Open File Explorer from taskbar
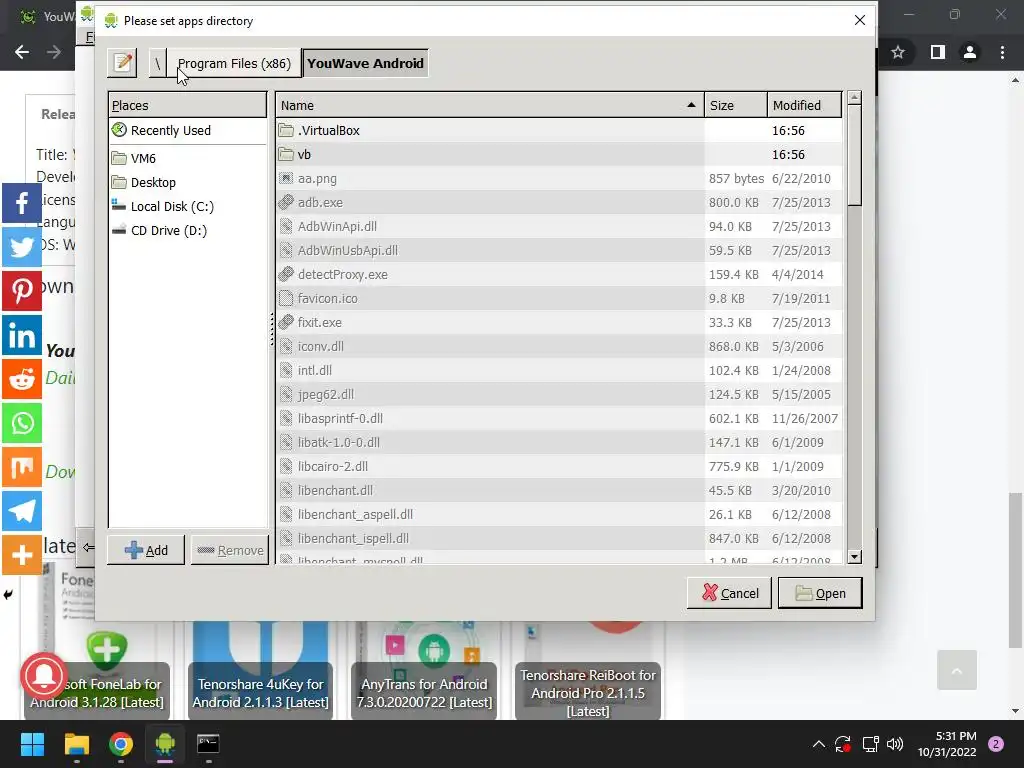The width and height of the screenshot is (1024, 768). (76, 744)
